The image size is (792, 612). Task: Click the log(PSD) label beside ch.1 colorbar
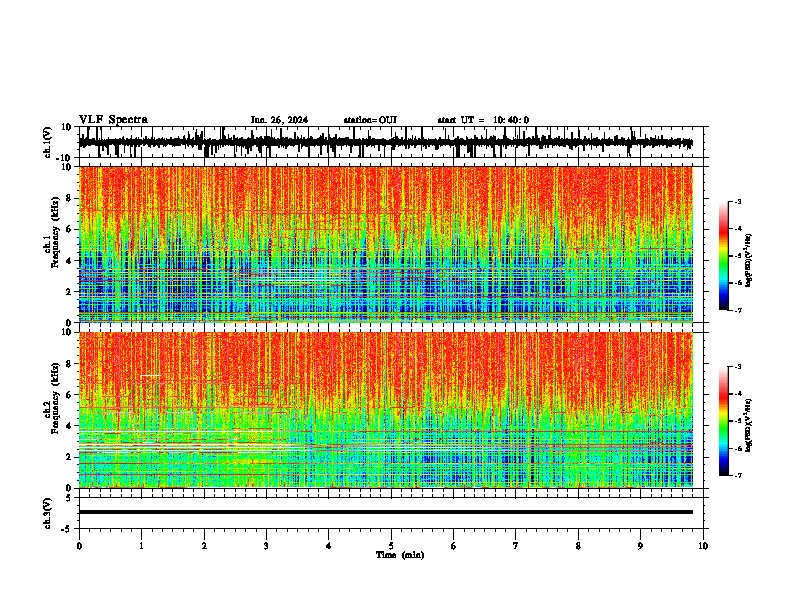point(748,260)
